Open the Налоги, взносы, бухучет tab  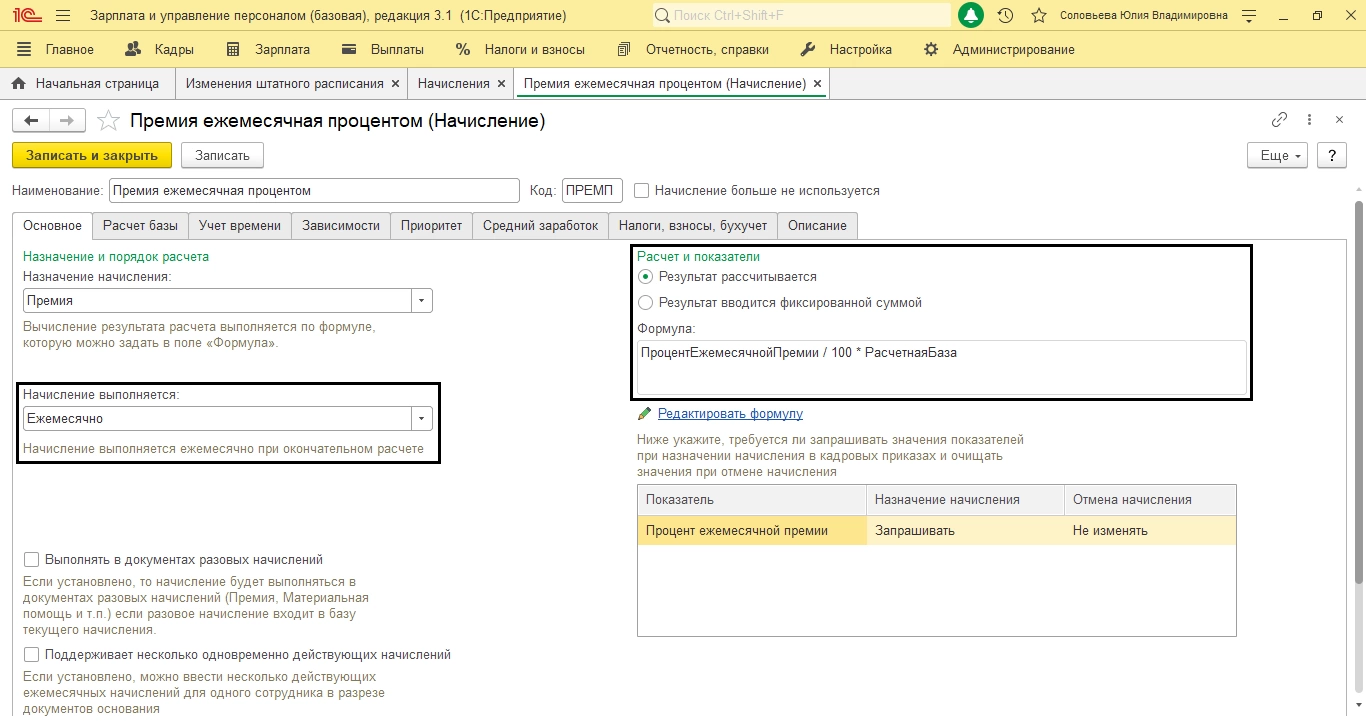coord(693,226)
